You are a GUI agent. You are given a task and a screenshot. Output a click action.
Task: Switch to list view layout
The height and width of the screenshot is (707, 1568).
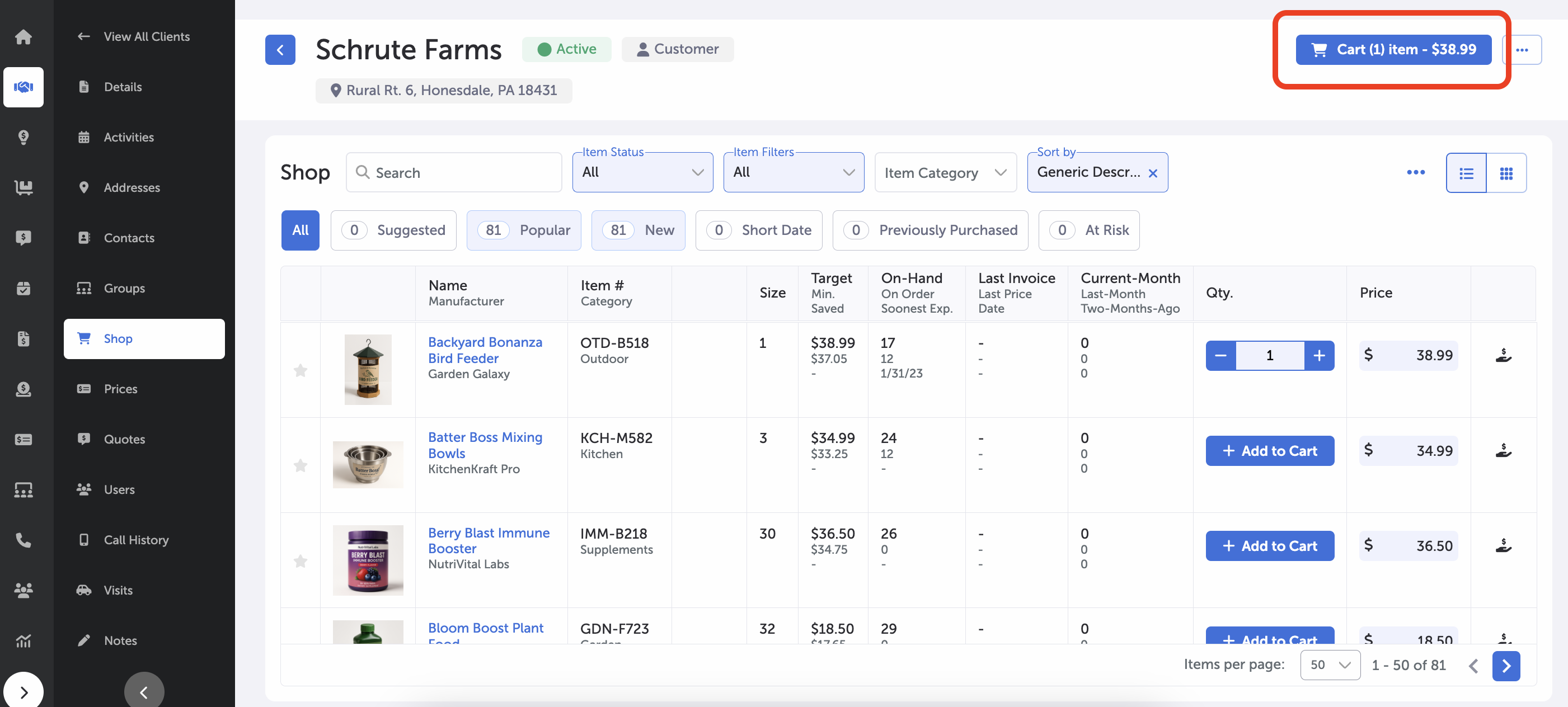coord(1466,173)
